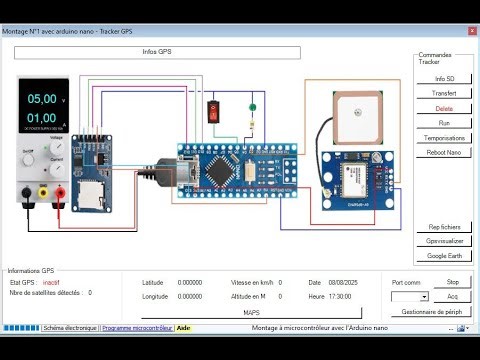Stop the port communication
The width and height of the screenshot is (480, 360).
click(x=453, y=282)
